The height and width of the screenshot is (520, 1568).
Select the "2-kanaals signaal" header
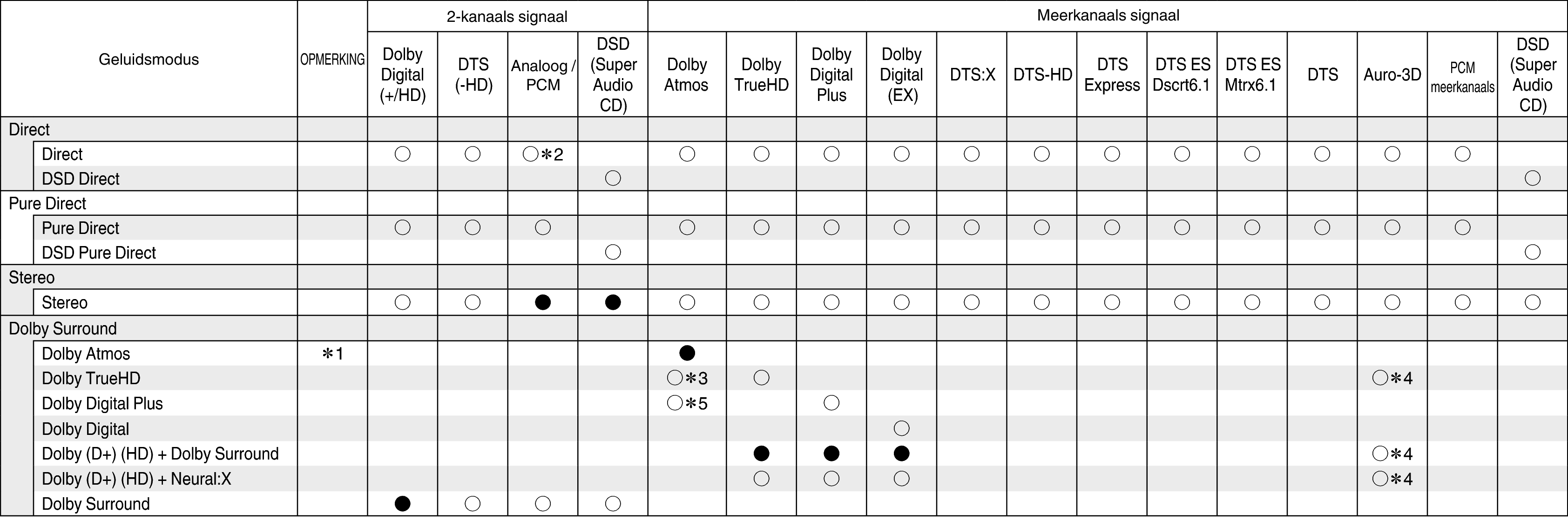click(507, 16)
